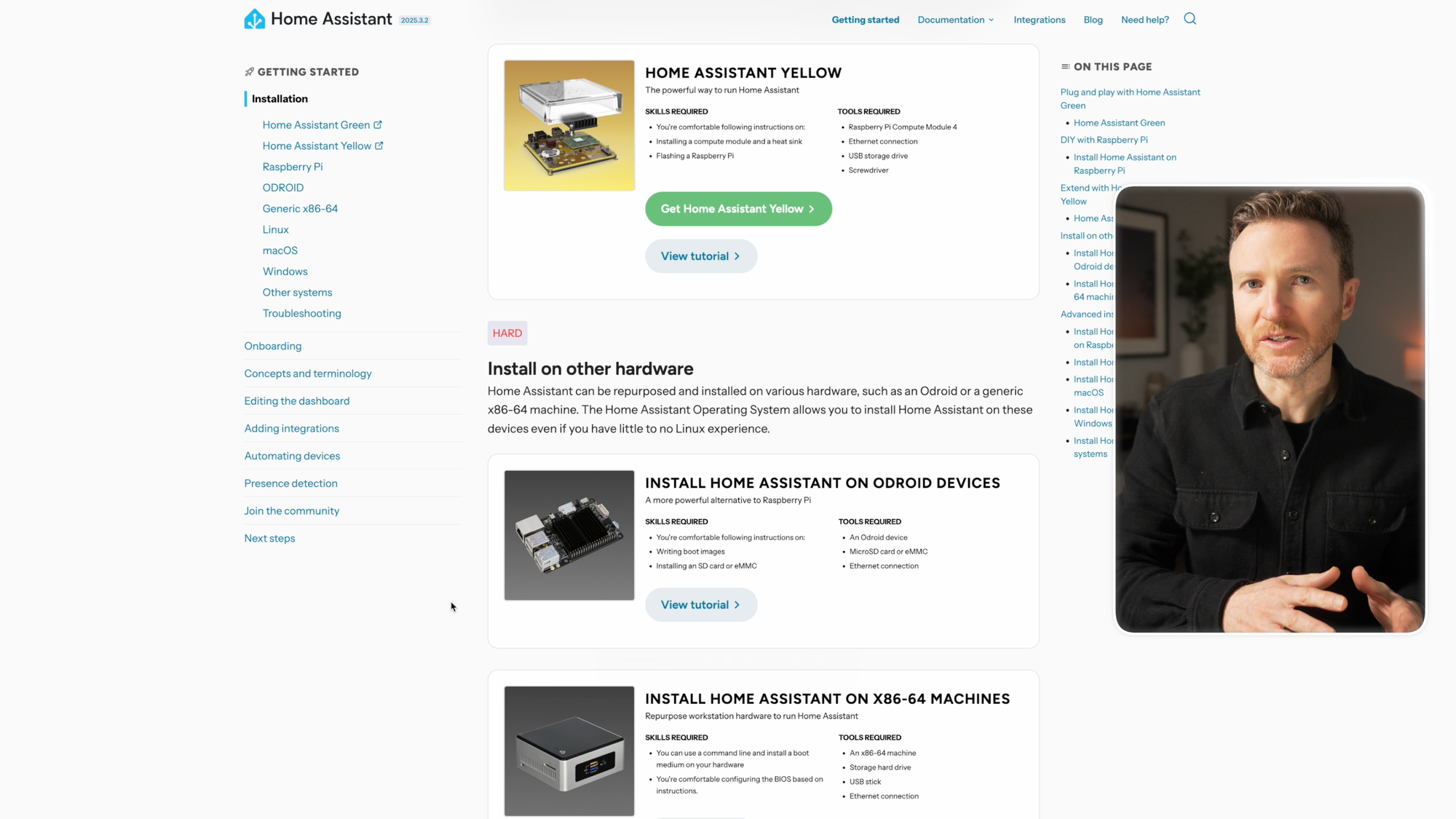The image size is (1456, 819).
Task: Click Get Home Assistant Yellow button
Action: pos(738,209)
